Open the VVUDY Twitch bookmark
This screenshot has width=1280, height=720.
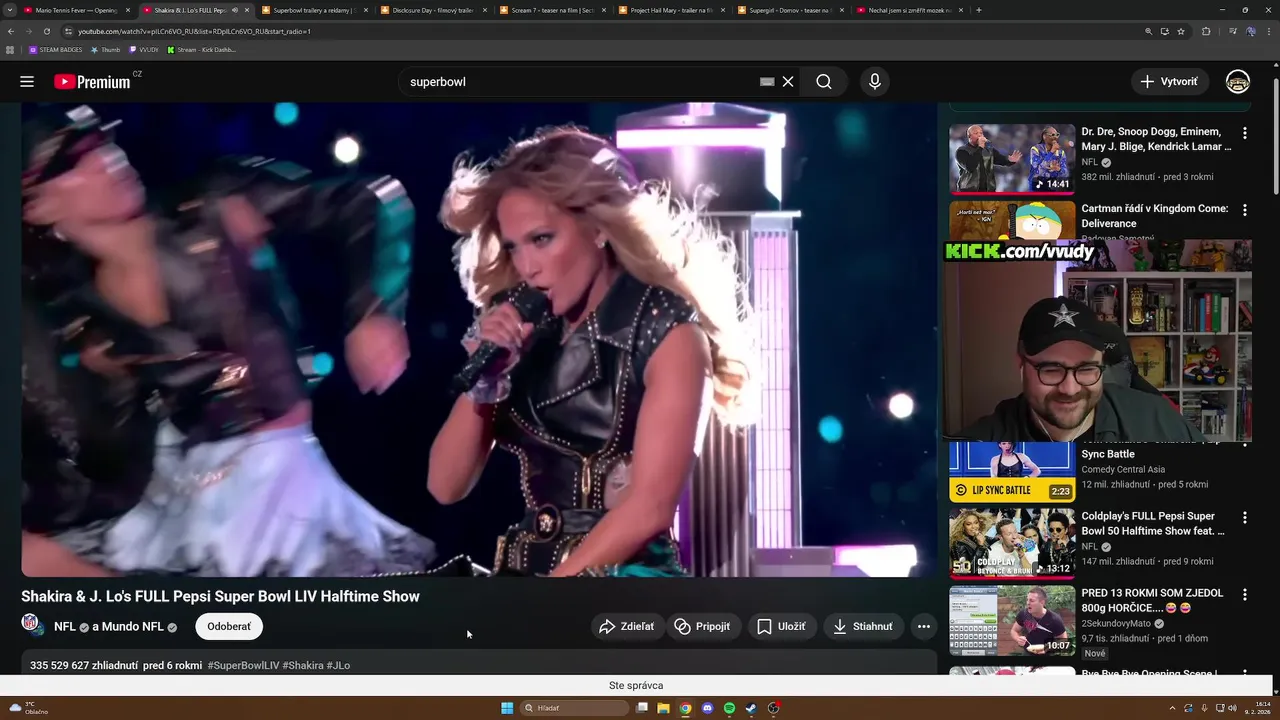144,49
